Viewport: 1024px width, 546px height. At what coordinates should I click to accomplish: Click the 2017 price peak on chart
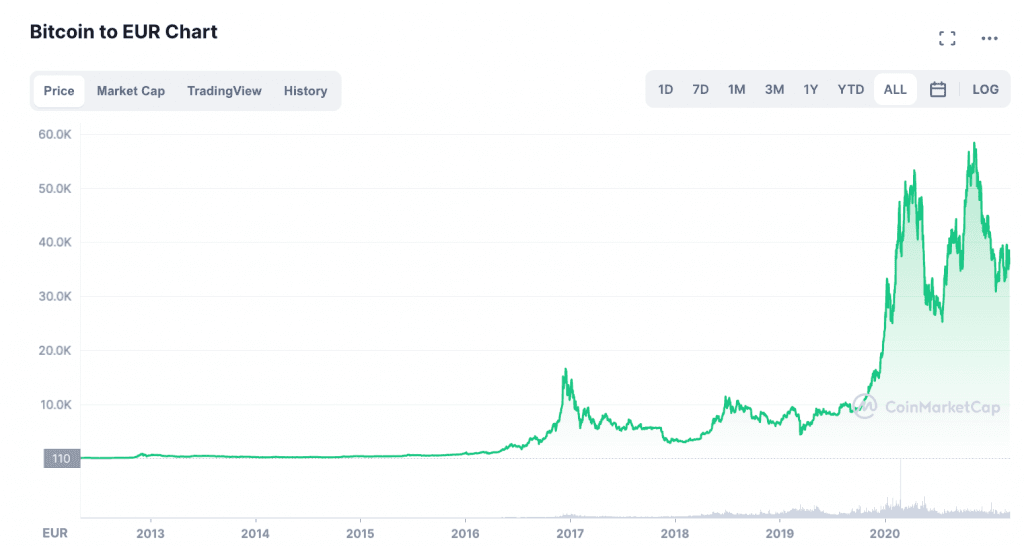click(566, 370)
